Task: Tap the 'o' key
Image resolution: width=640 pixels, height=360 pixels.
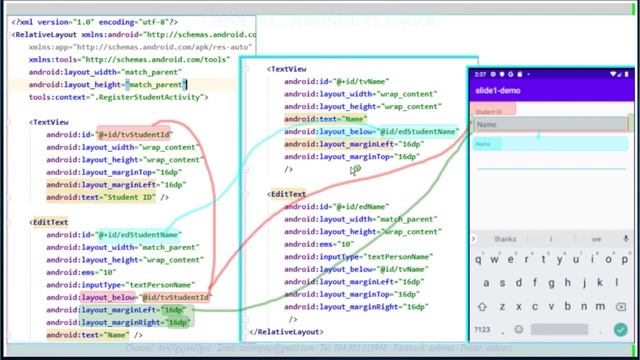Action: coord(608,260)
